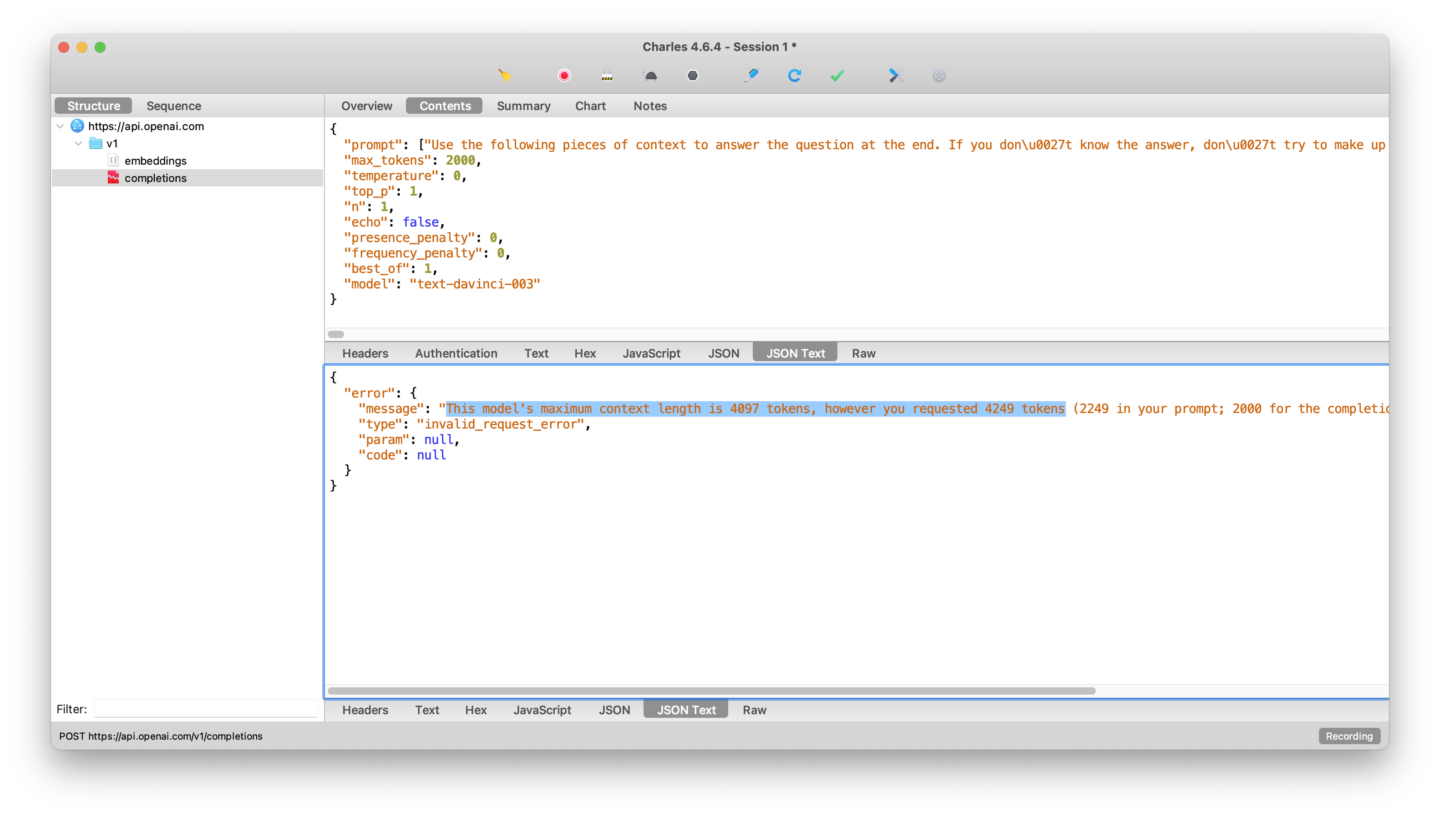Stop recording using the red record icon
Viewport: 1440px width, 817px height.
[563, 75]
